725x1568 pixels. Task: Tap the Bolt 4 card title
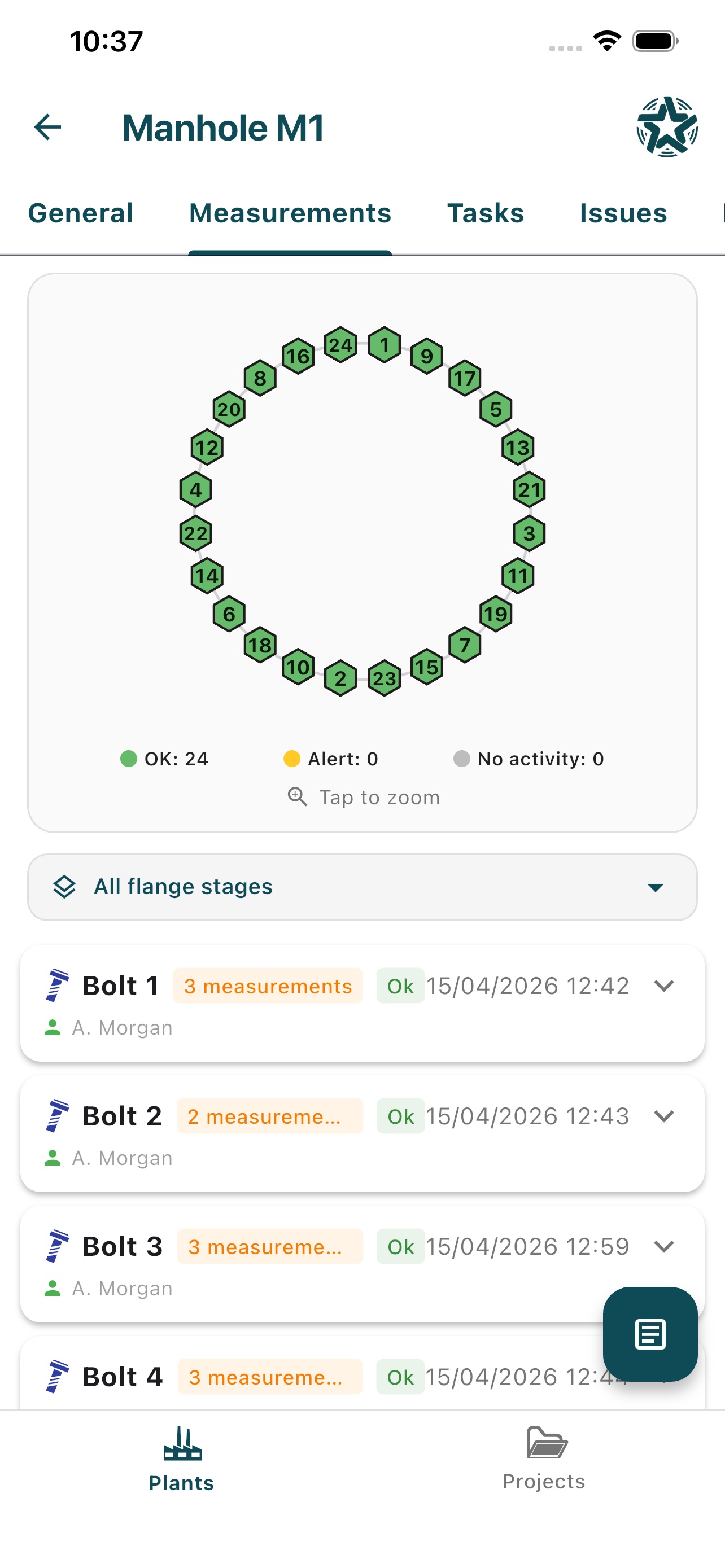tap(123, 1376)
